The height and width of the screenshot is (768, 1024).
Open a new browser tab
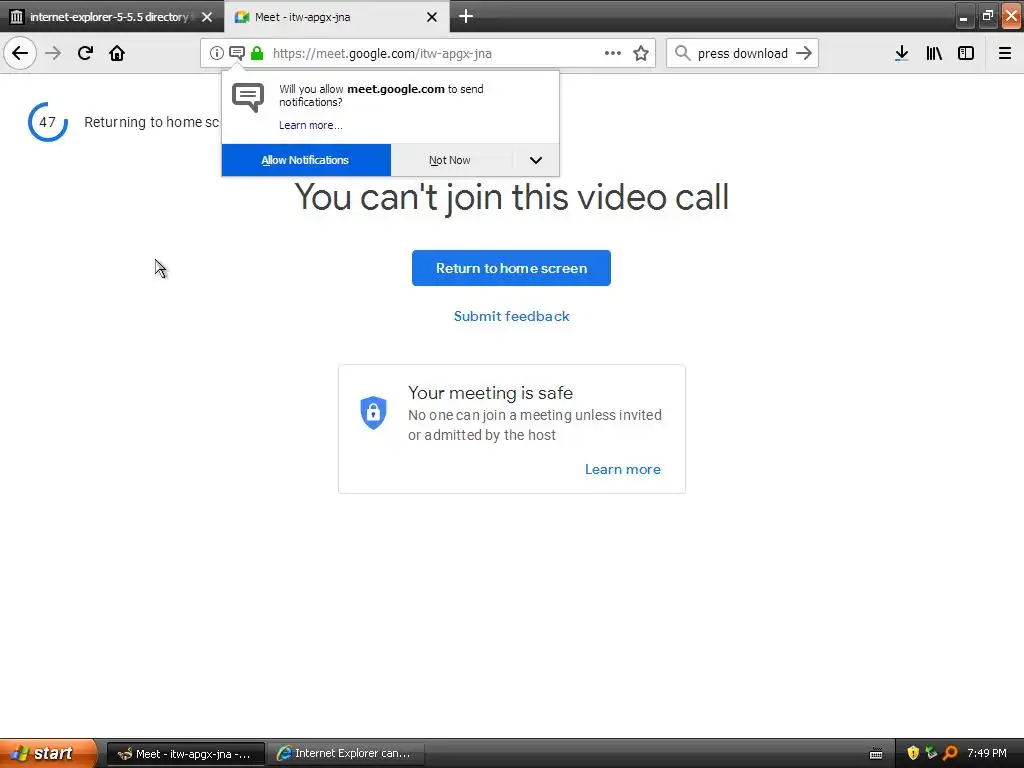[466, 16]
